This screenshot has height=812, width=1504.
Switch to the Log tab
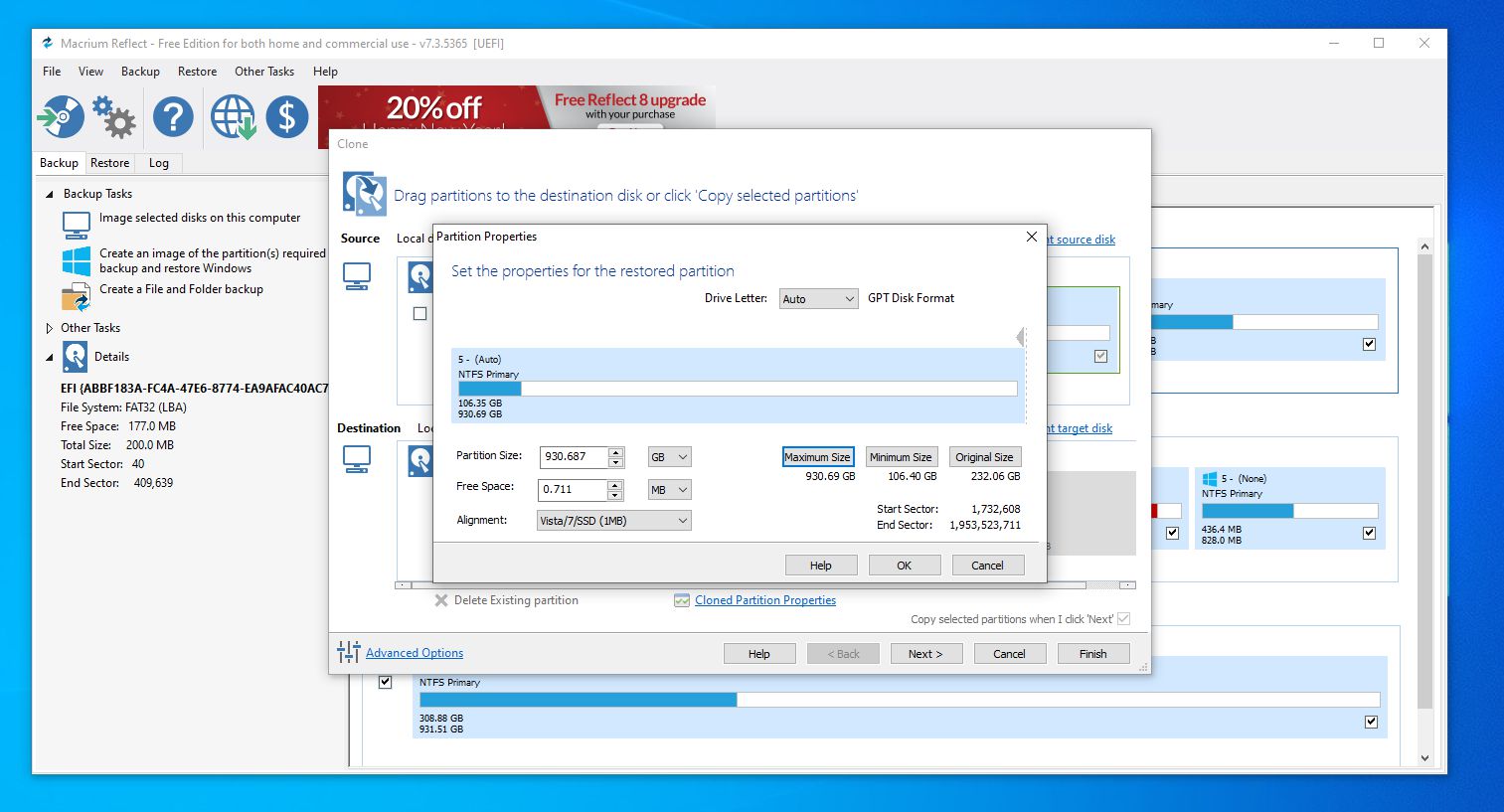tap(159, 163)
